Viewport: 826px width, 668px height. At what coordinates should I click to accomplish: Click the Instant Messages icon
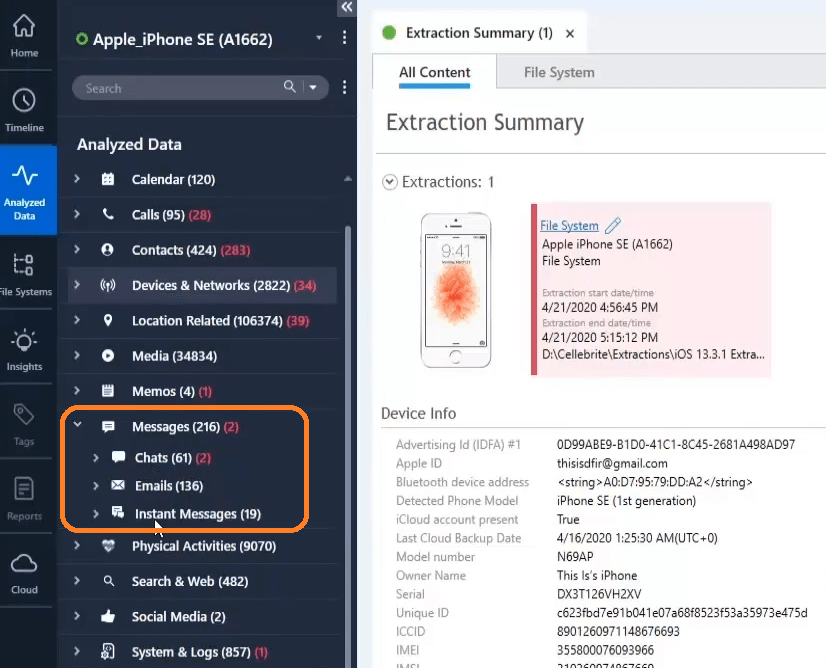pos(118,512)
